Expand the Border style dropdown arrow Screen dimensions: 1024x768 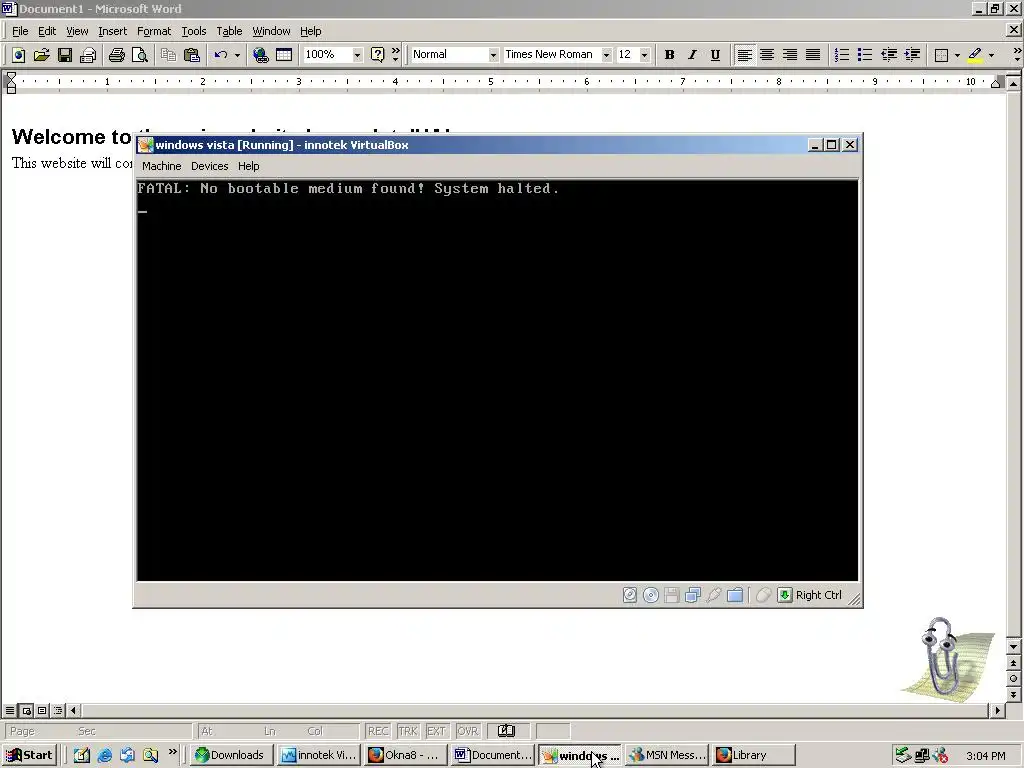click(x=957, y=55)
